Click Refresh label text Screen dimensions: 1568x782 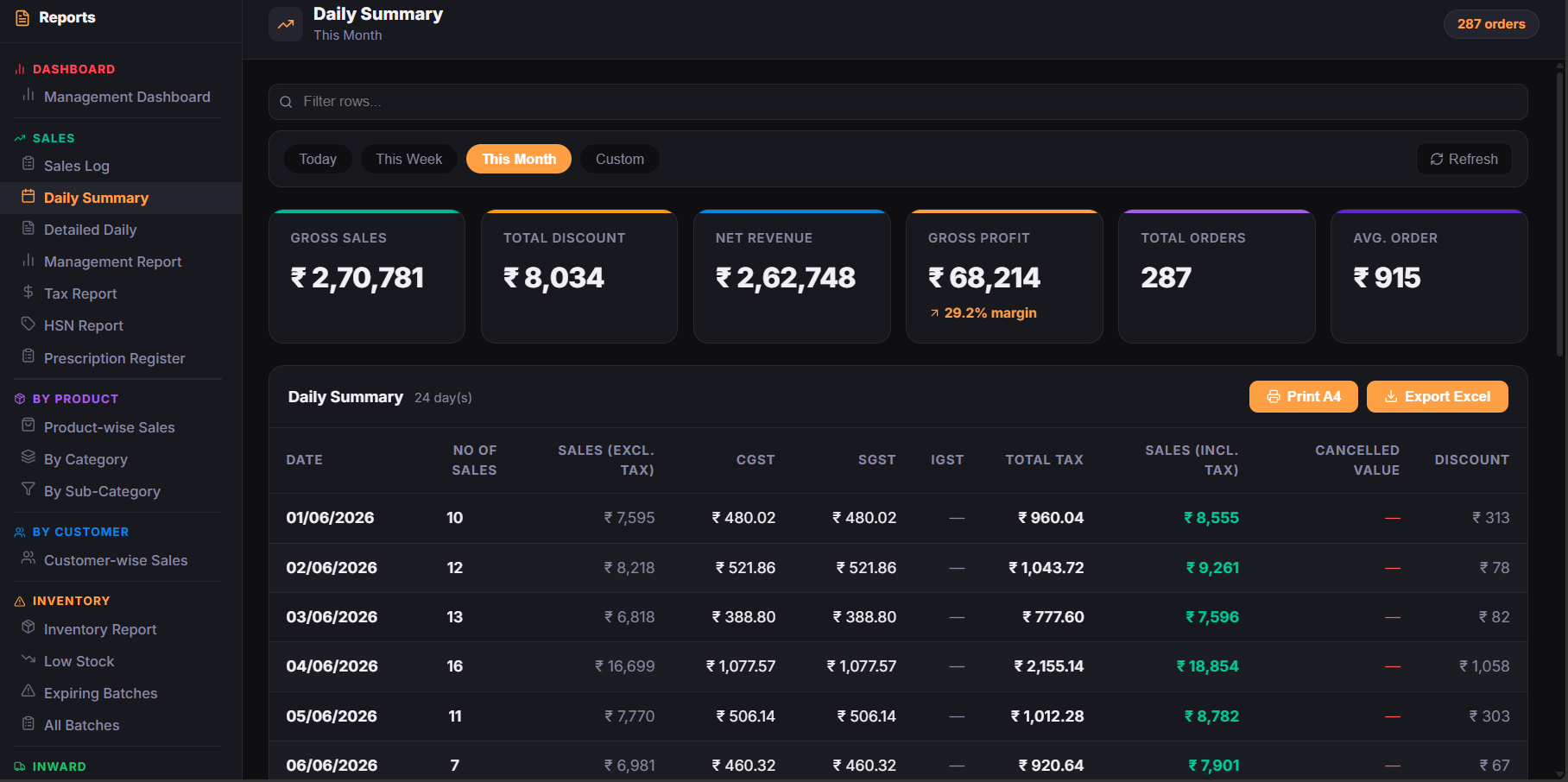click(1473, 159)
